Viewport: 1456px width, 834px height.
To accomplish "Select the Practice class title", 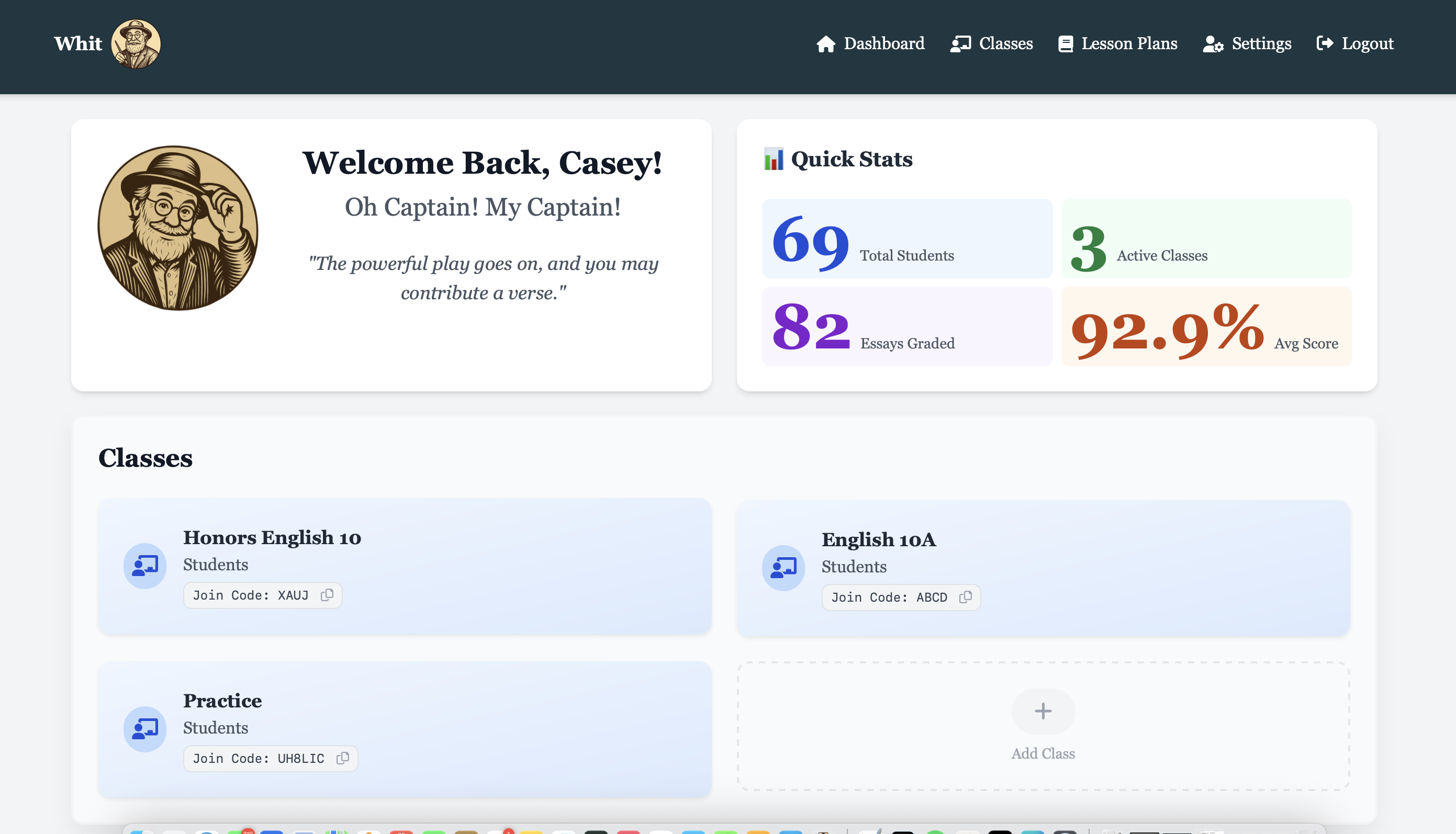I will [222, 701].
